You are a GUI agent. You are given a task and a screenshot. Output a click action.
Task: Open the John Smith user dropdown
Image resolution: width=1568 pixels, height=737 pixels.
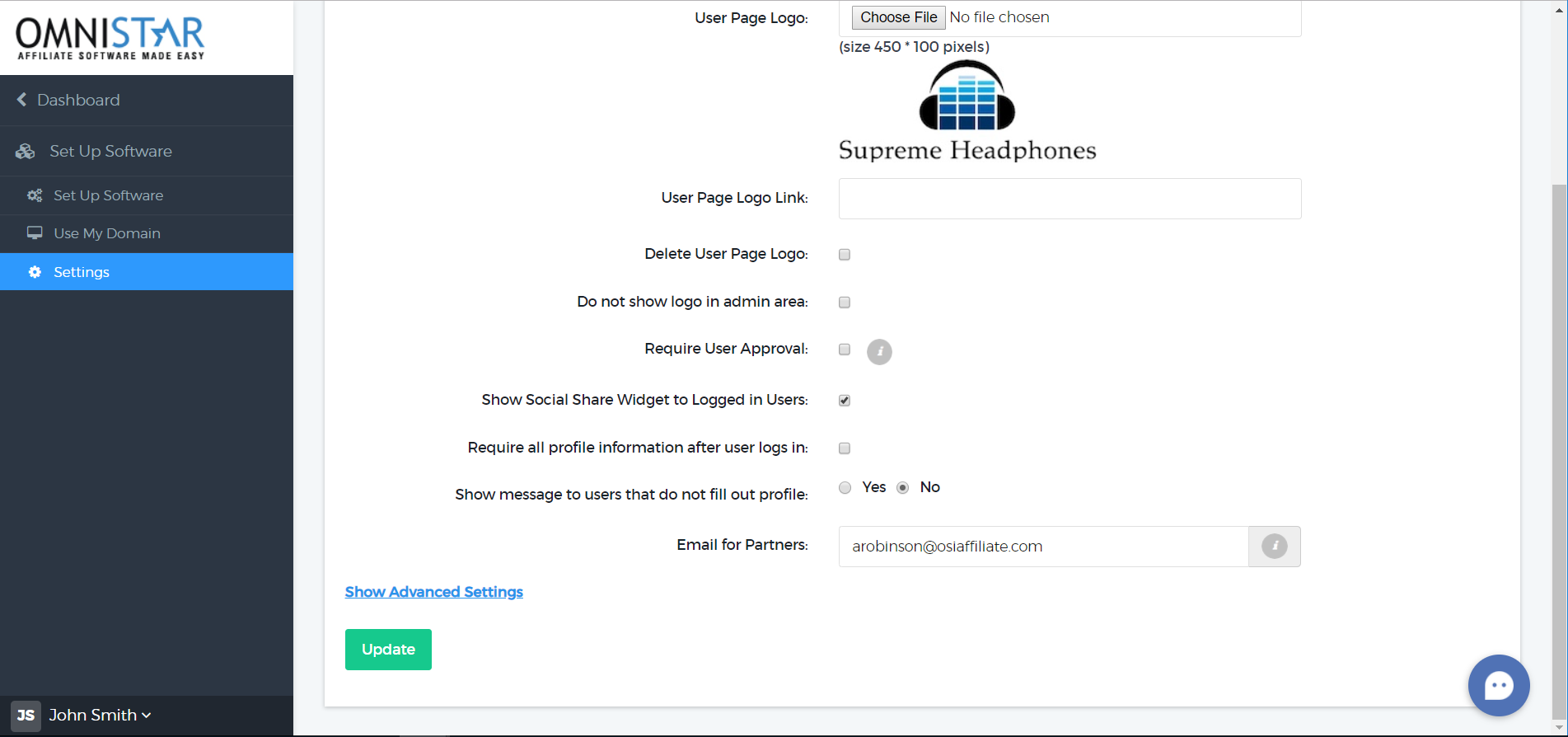pos(100,716)
